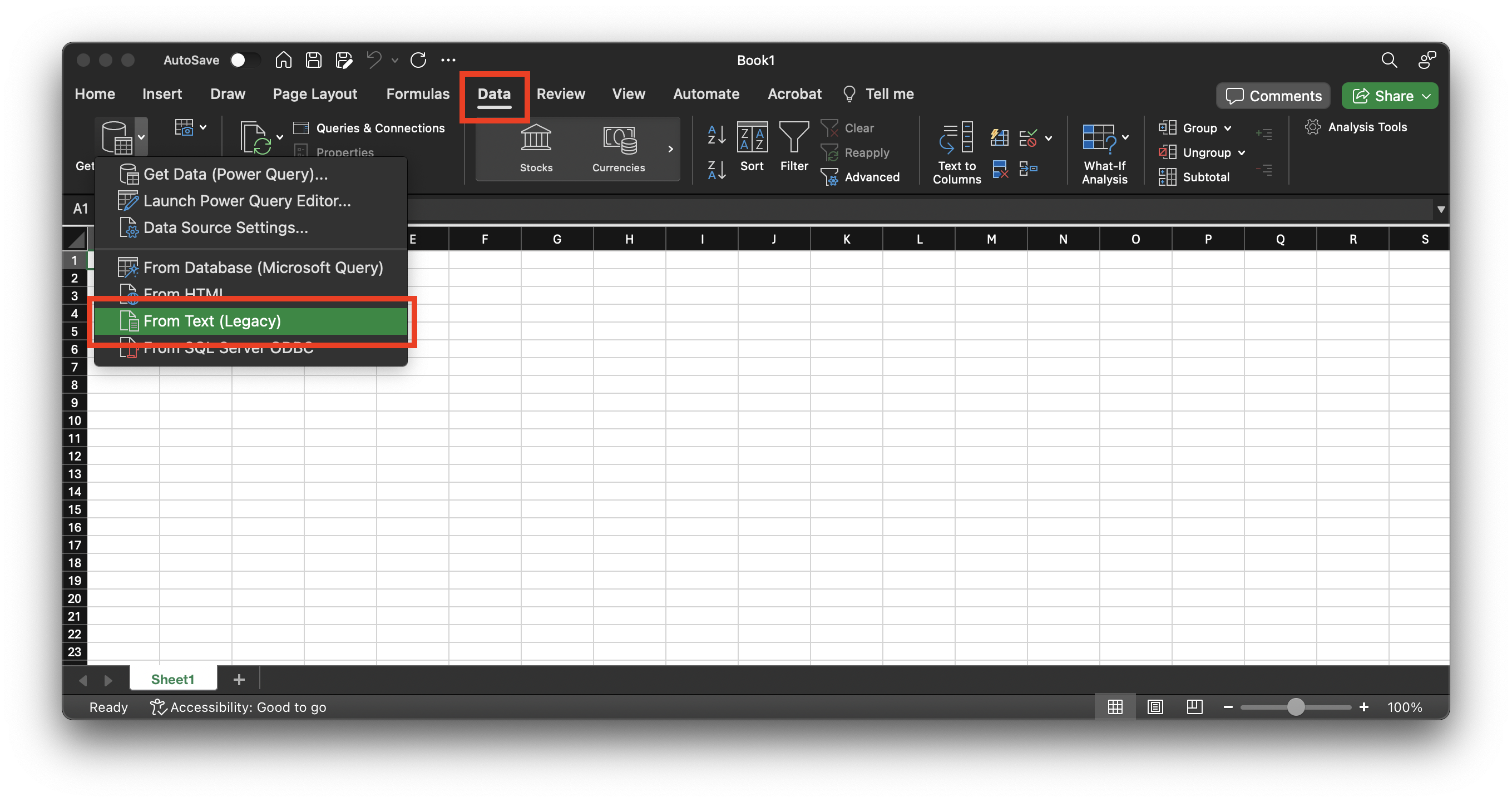Click the zoom slider handle
Image resolution: width=1512 pixels, height=802 pixels.
pos(1296,707)
